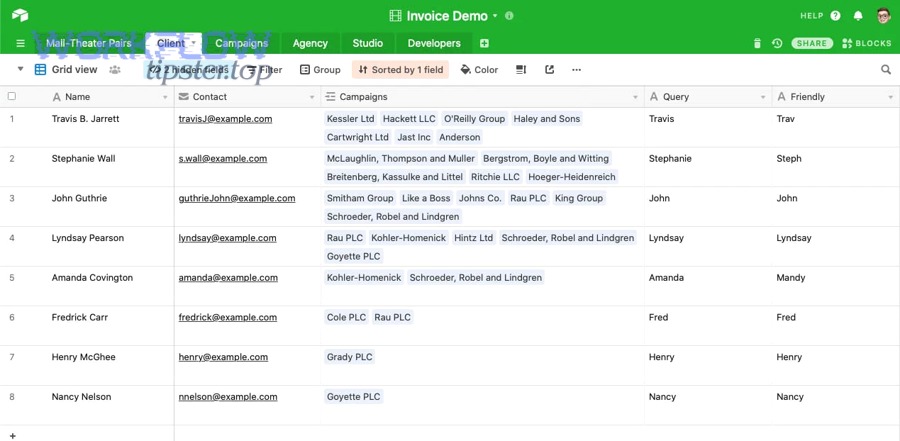Switch to the Developers tab
The width and height of the screenshot is (900, 441).
coord(434,43)
